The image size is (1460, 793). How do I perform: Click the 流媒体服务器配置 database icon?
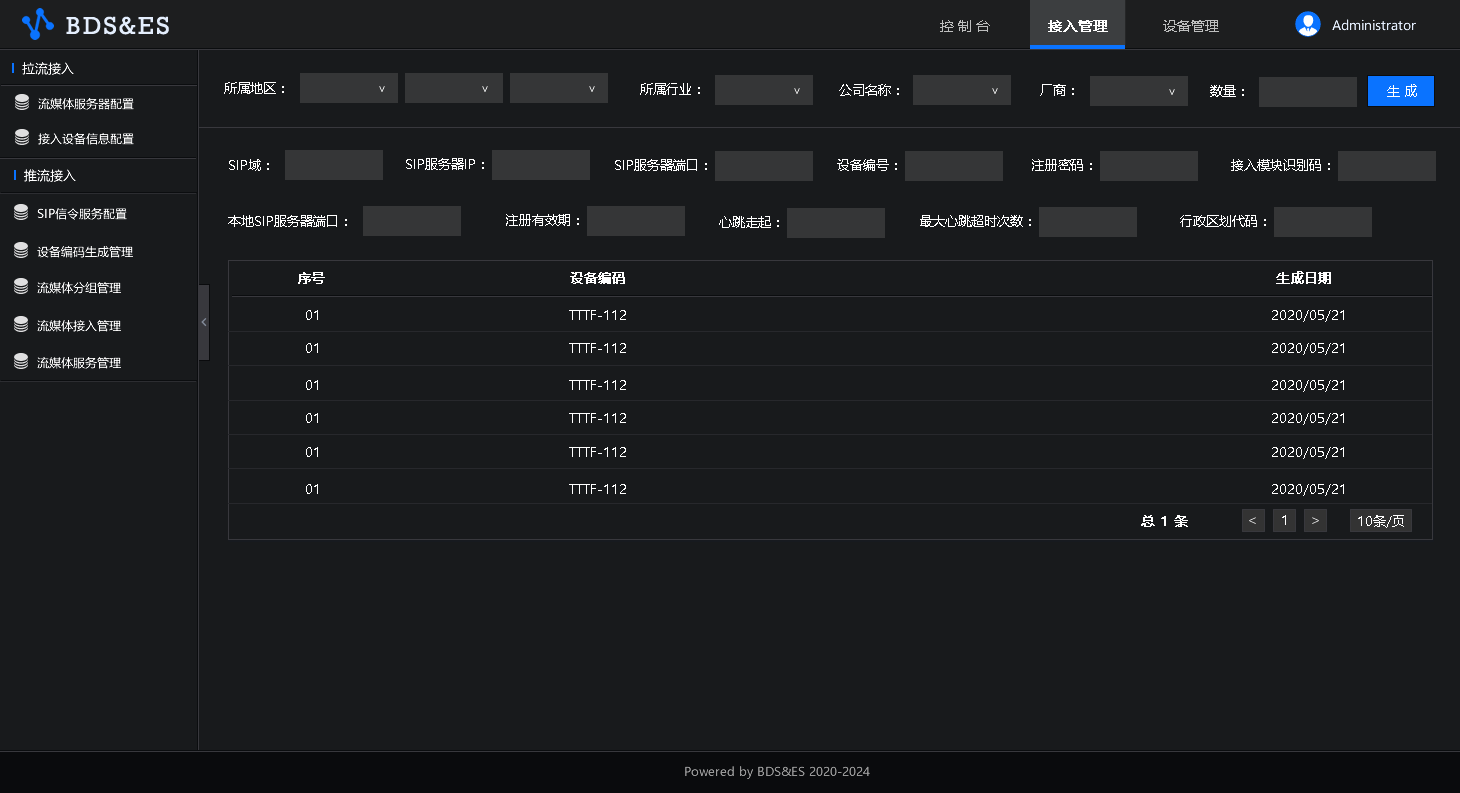point(21,102)
